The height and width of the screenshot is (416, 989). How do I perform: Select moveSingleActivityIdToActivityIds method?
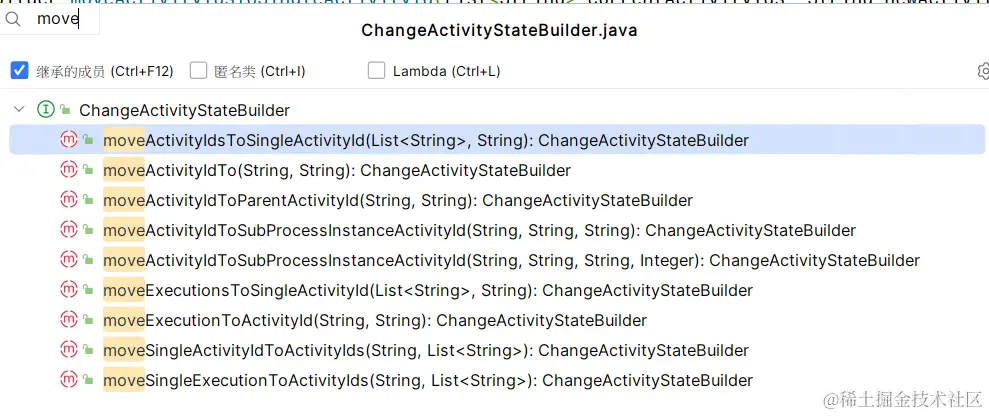(425, 351)
